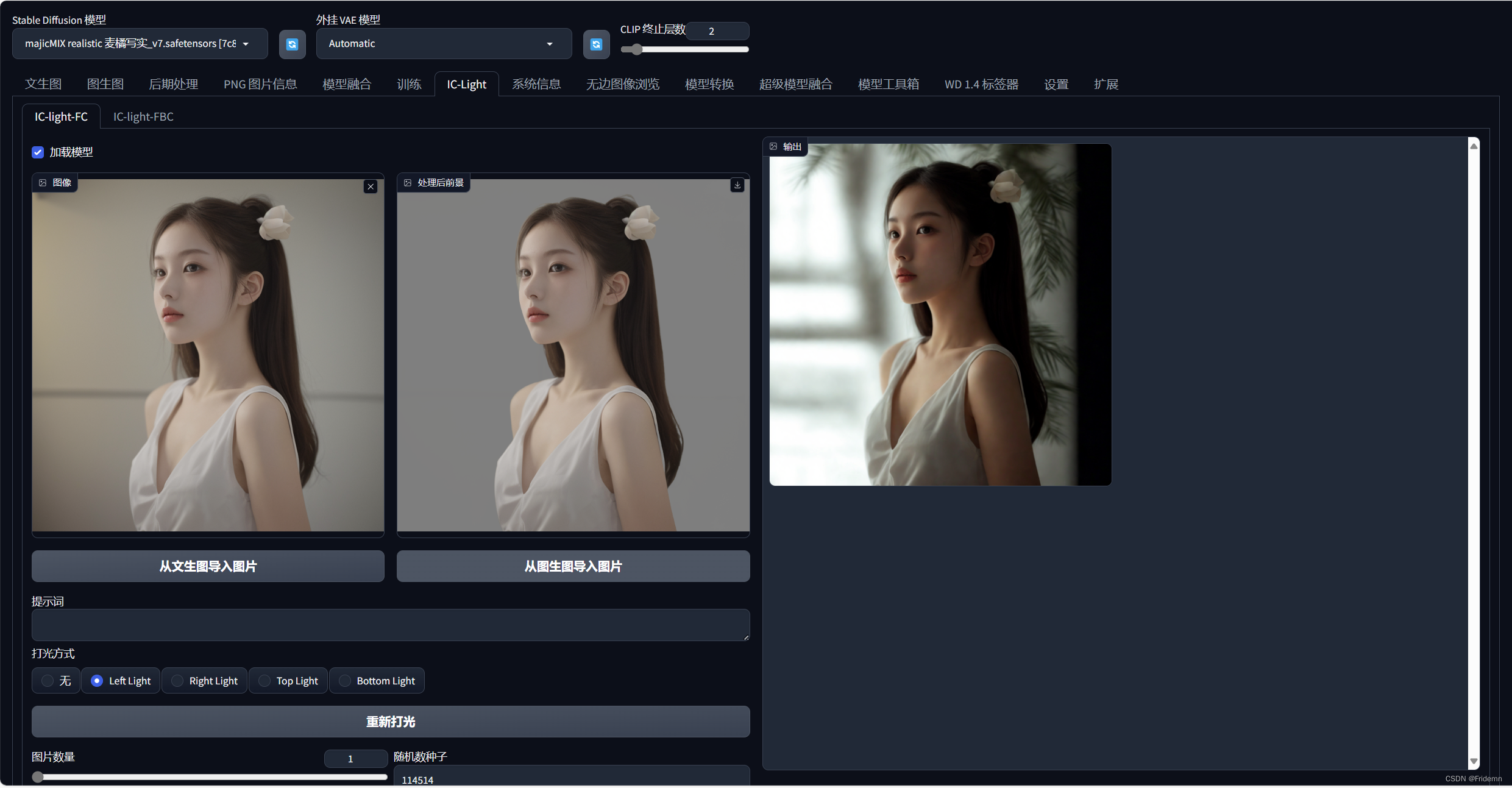Expand the 外挂 VAE Automatic dropdown
The width and height of the screenshot is (1512, 788).
443,44
